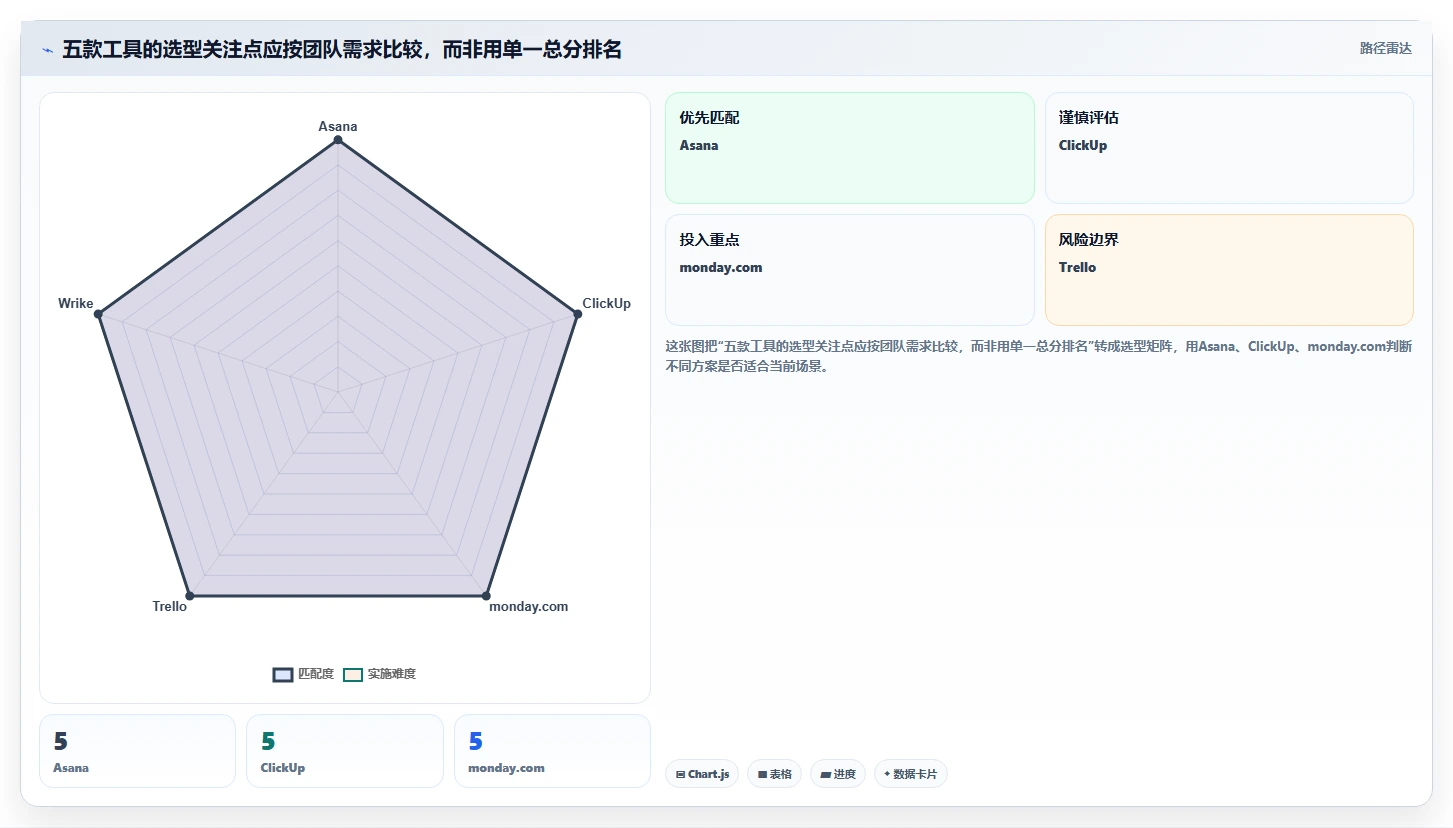Open the 谨慎评估 ClickUp card

click(x=1229, y=148)
